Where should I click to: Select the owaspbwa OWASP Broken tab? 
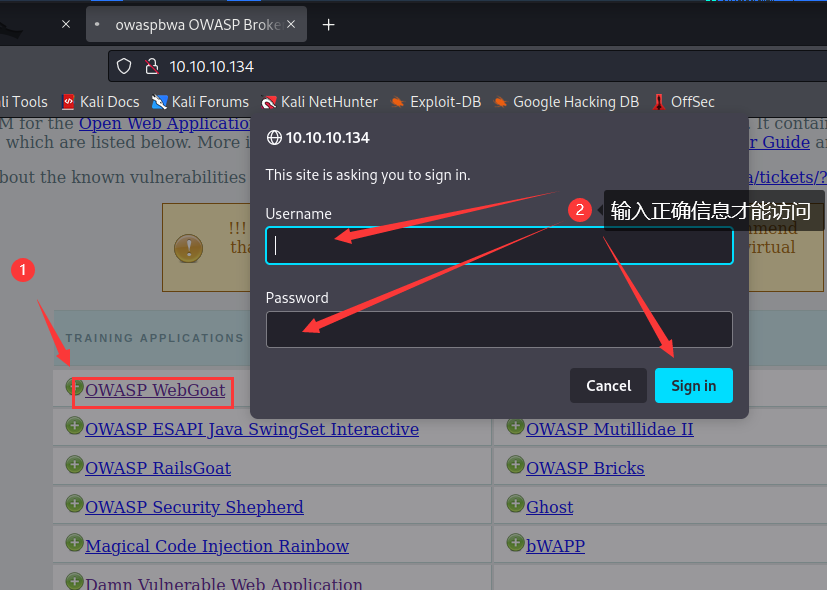[x=196, y=24]
